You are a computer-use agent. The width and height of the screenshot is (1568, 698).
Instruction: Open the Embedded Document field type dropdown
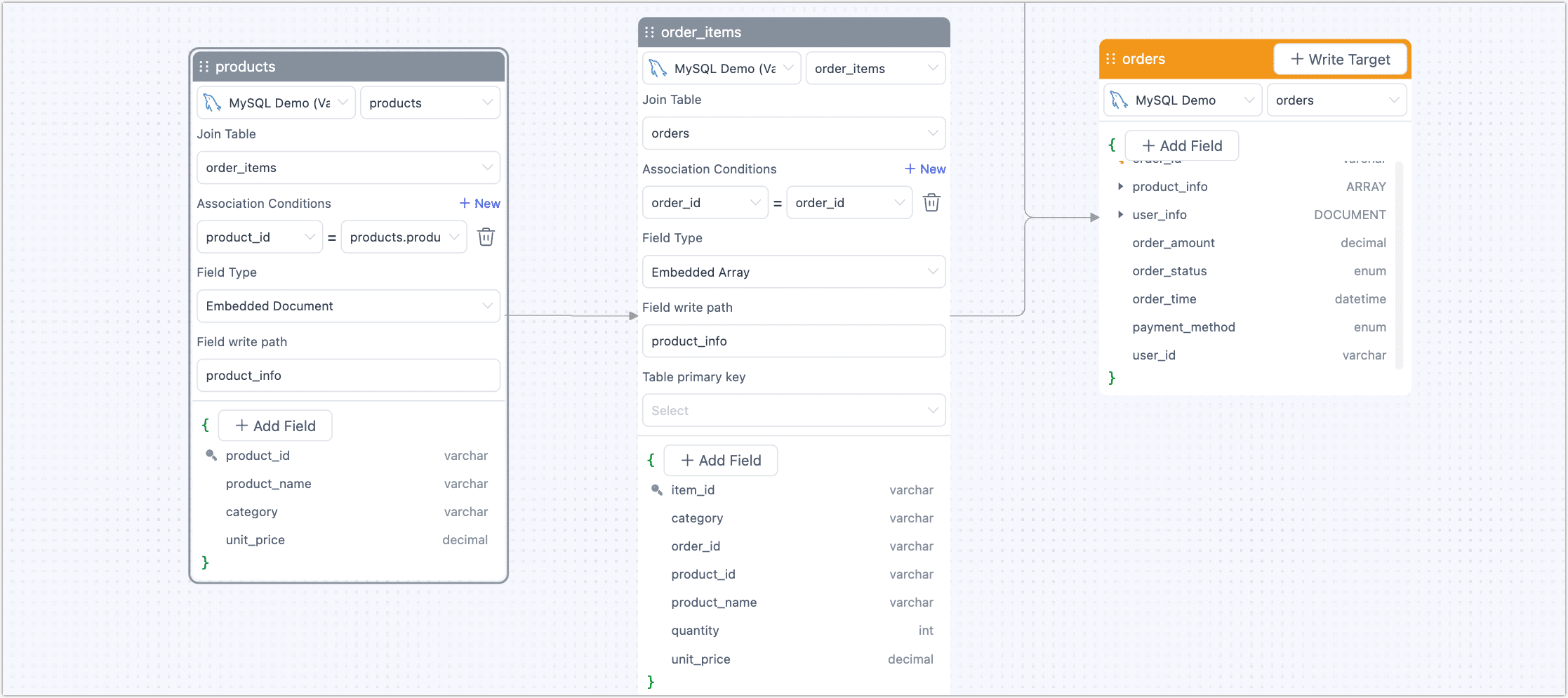tap(348, 305)
